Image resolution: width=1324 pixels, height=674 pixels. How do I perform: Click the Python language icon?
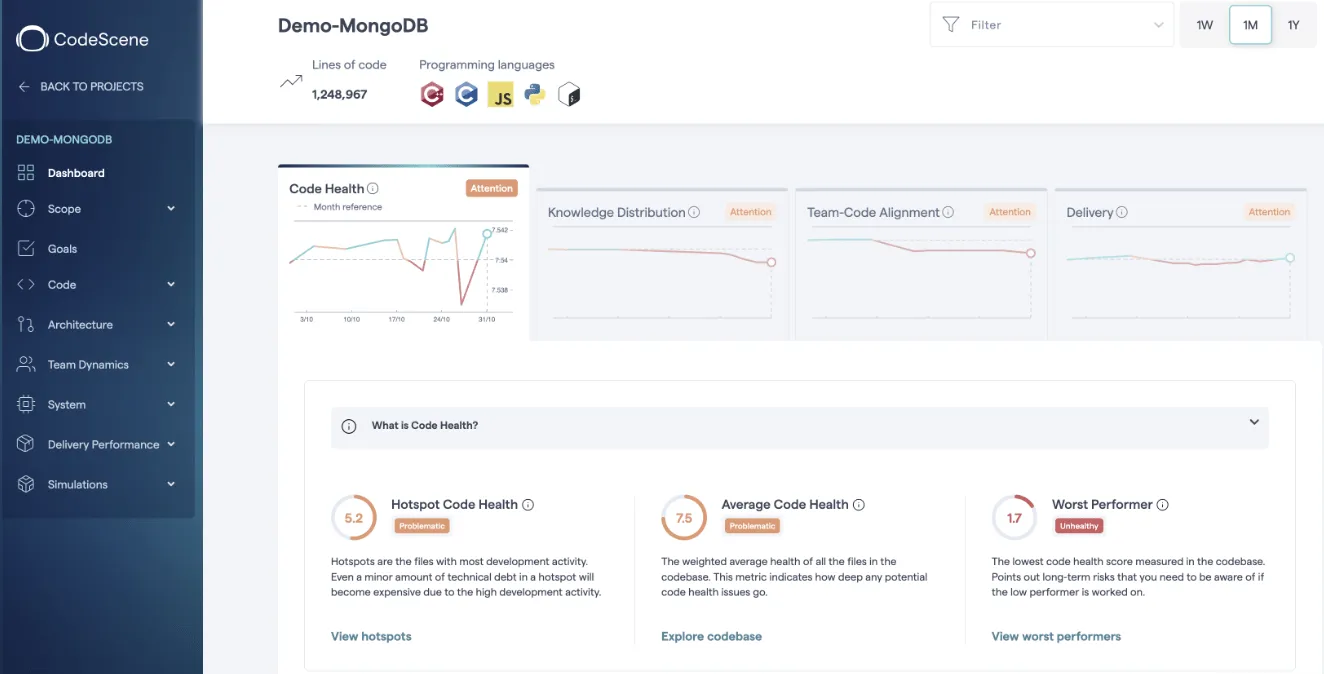click(535, 95)
